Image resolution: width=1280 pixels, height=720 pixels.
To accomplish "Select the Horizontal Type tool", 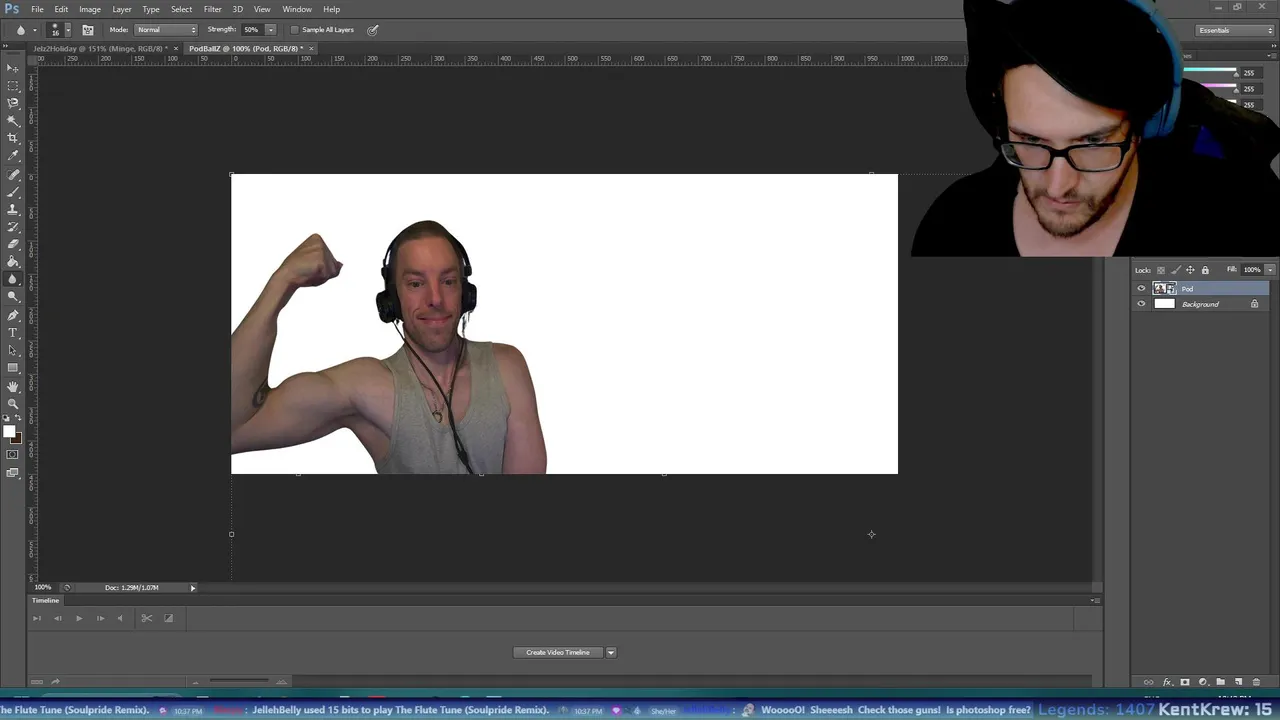I will pos(13,332).
